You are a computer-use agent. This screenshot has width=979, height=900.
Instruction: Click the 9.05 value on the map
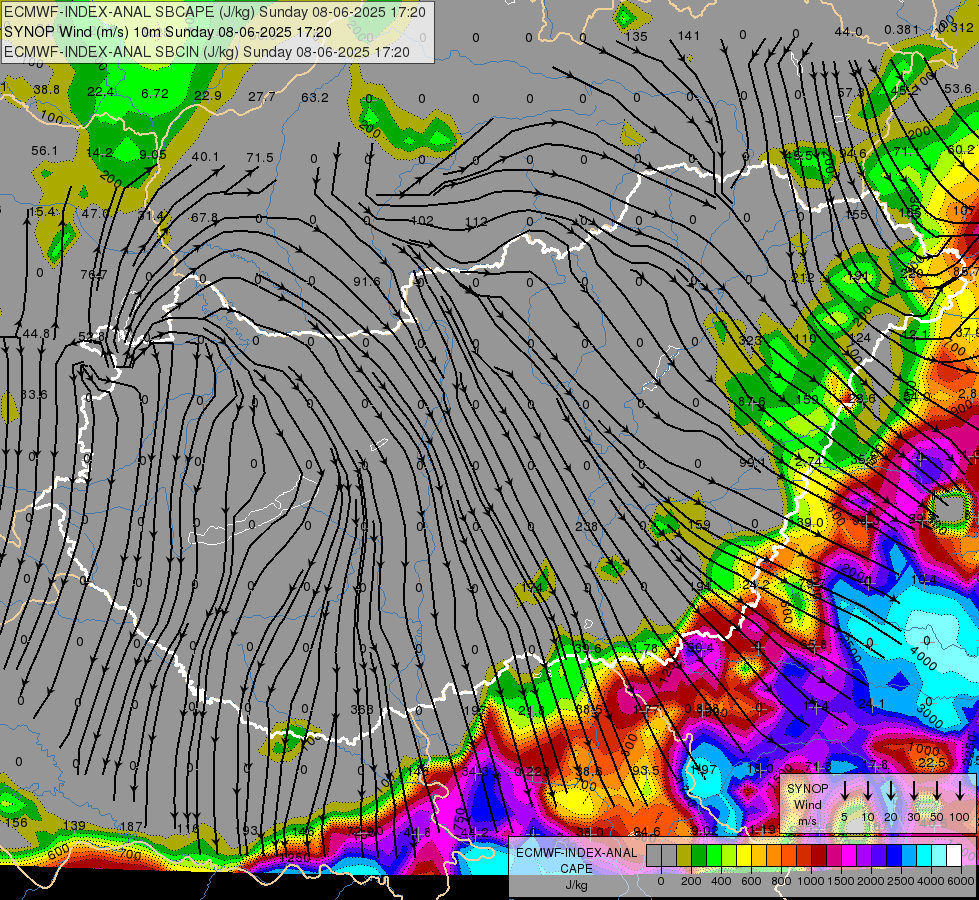[153, 154]
